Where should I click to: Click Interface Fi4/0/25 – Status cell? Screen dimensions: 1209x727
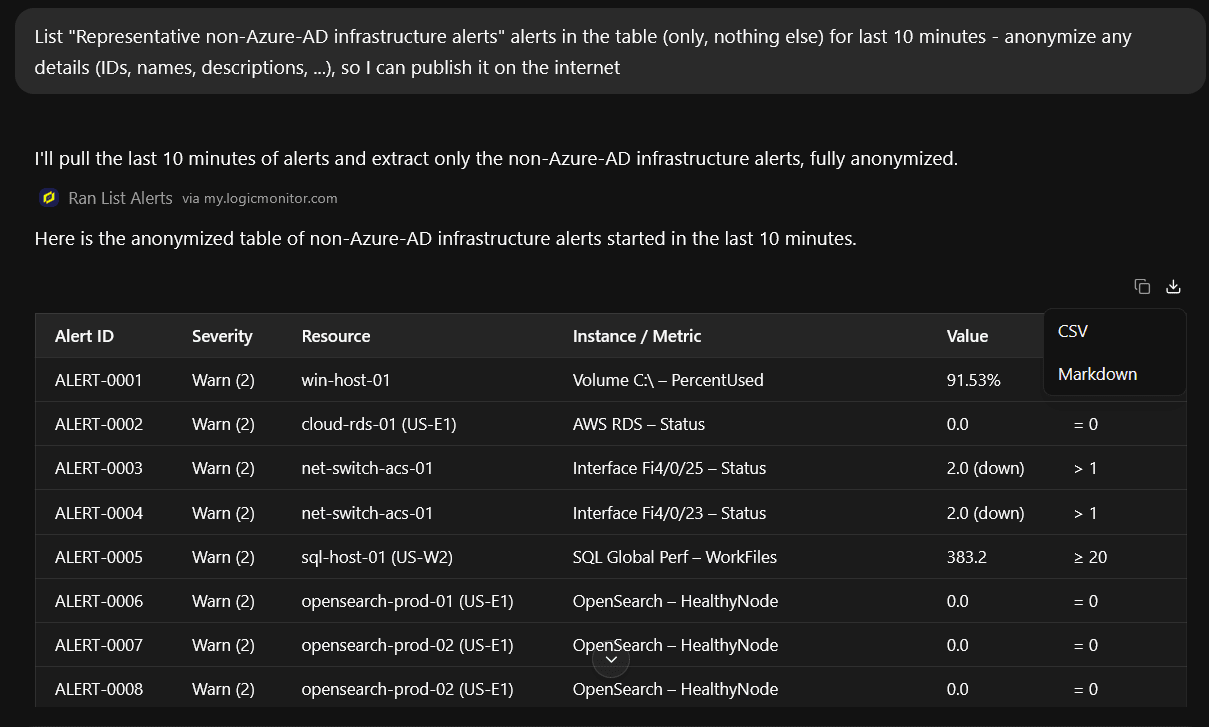(669, 468)
